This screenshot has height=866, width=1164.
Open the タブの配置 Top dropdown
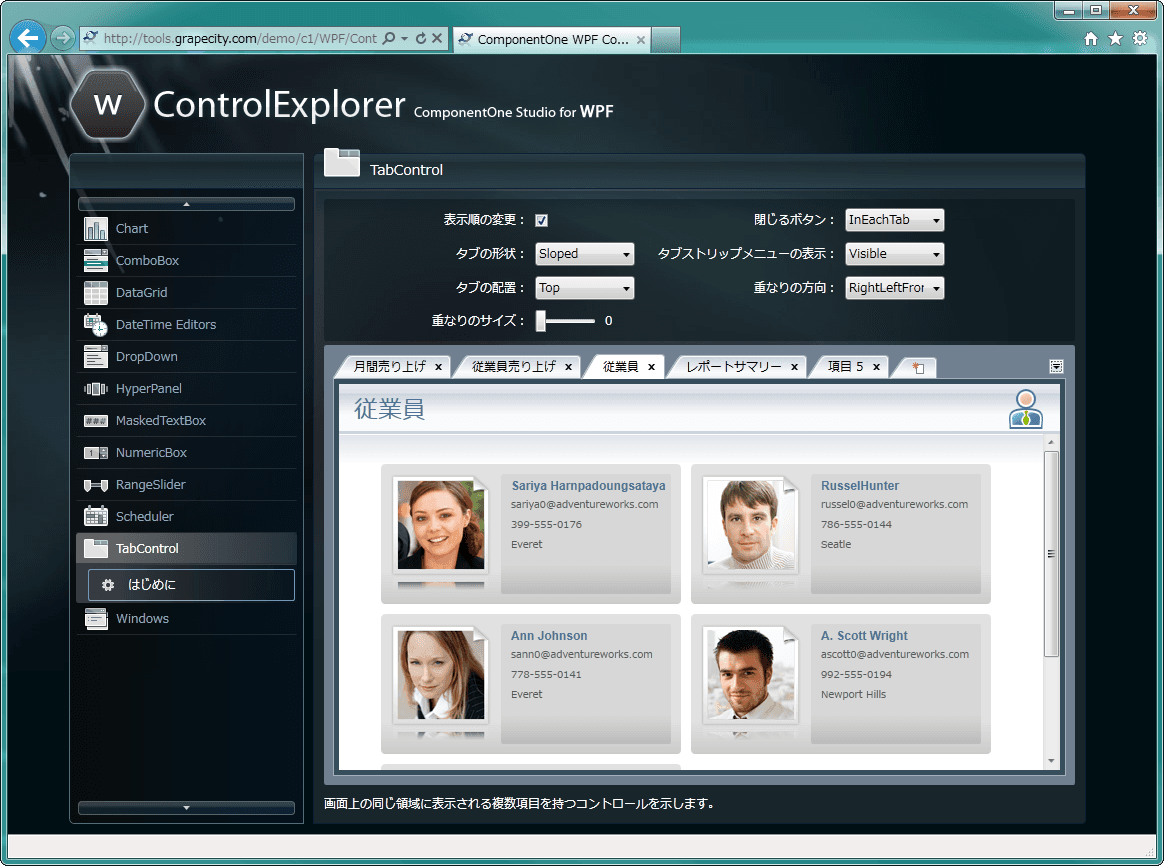(585, 288)
